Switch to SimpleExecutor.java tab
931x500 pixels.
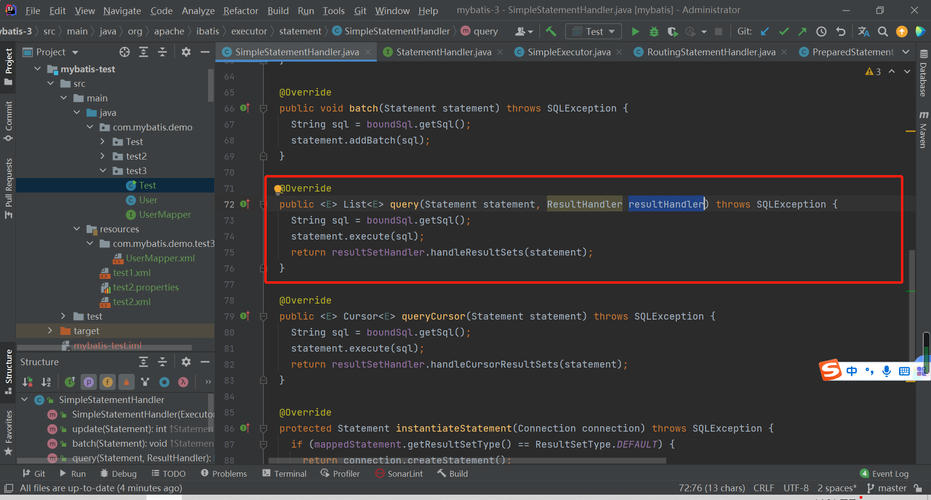point(569,52)
